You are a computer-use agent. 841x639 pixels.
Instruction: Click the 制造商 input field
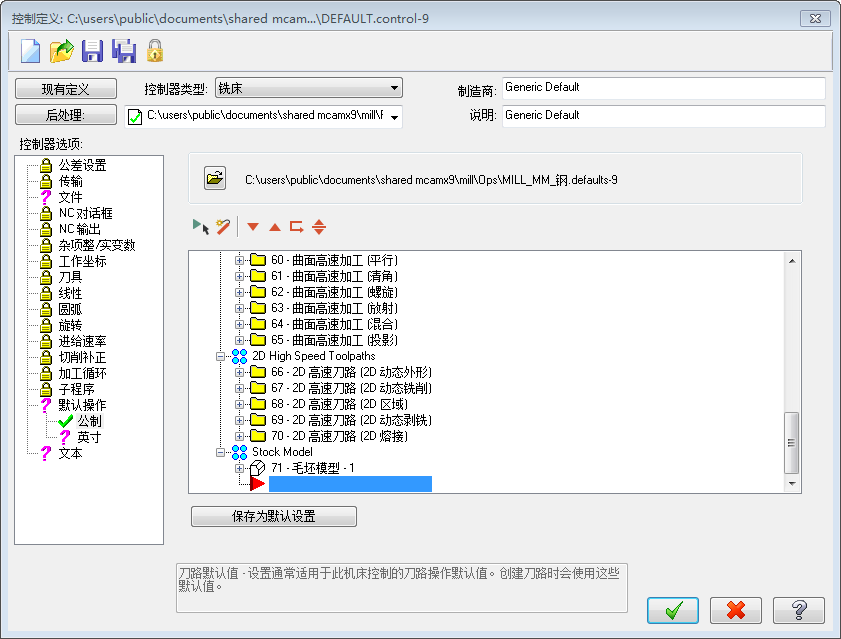[663, 88]
